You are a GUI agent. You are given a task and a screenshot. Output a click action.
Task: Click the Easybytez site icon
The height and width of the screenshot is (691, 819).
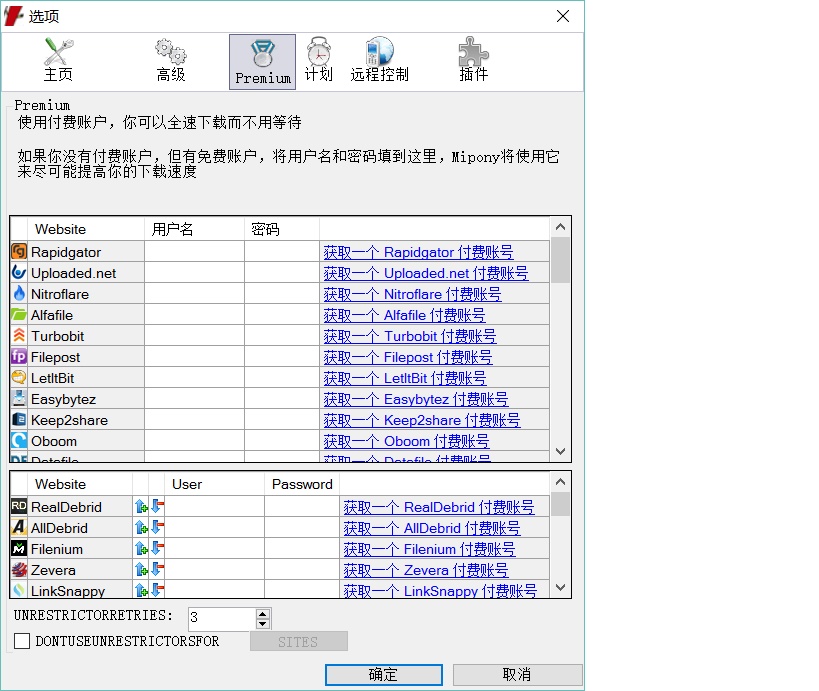click(19, 399)
